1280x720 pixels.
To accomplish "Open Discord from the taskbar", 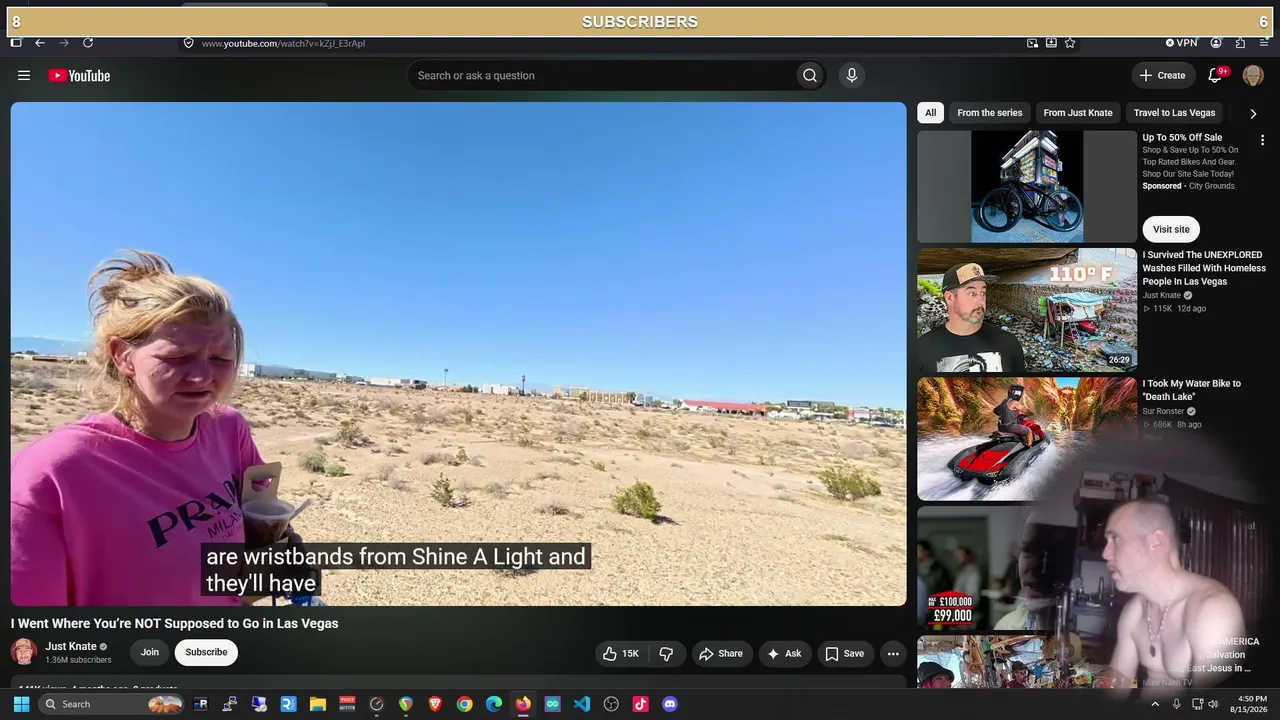I will pyautogui.click(x=670, y=704).
